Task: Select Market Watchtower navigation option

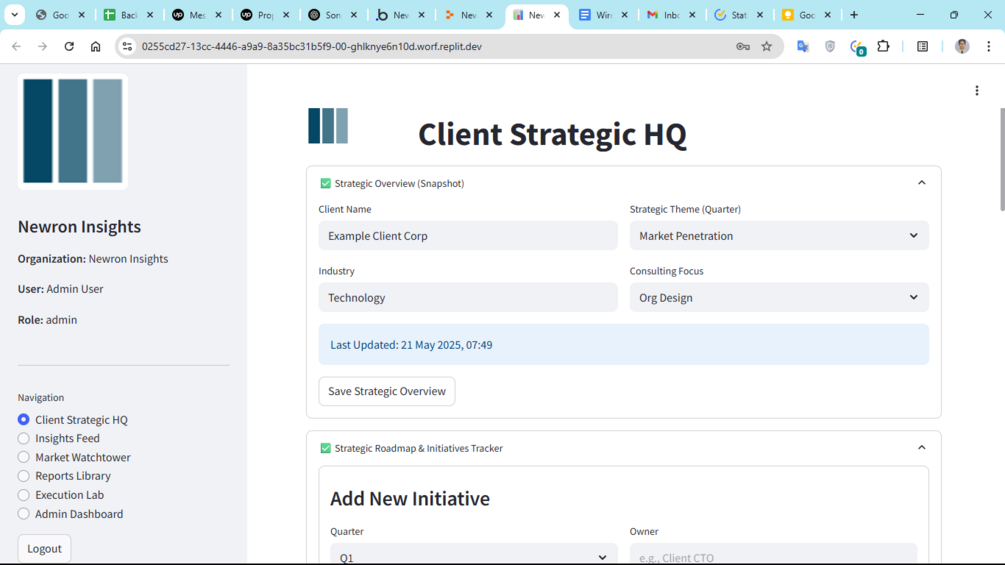Action: coord(74,457)
